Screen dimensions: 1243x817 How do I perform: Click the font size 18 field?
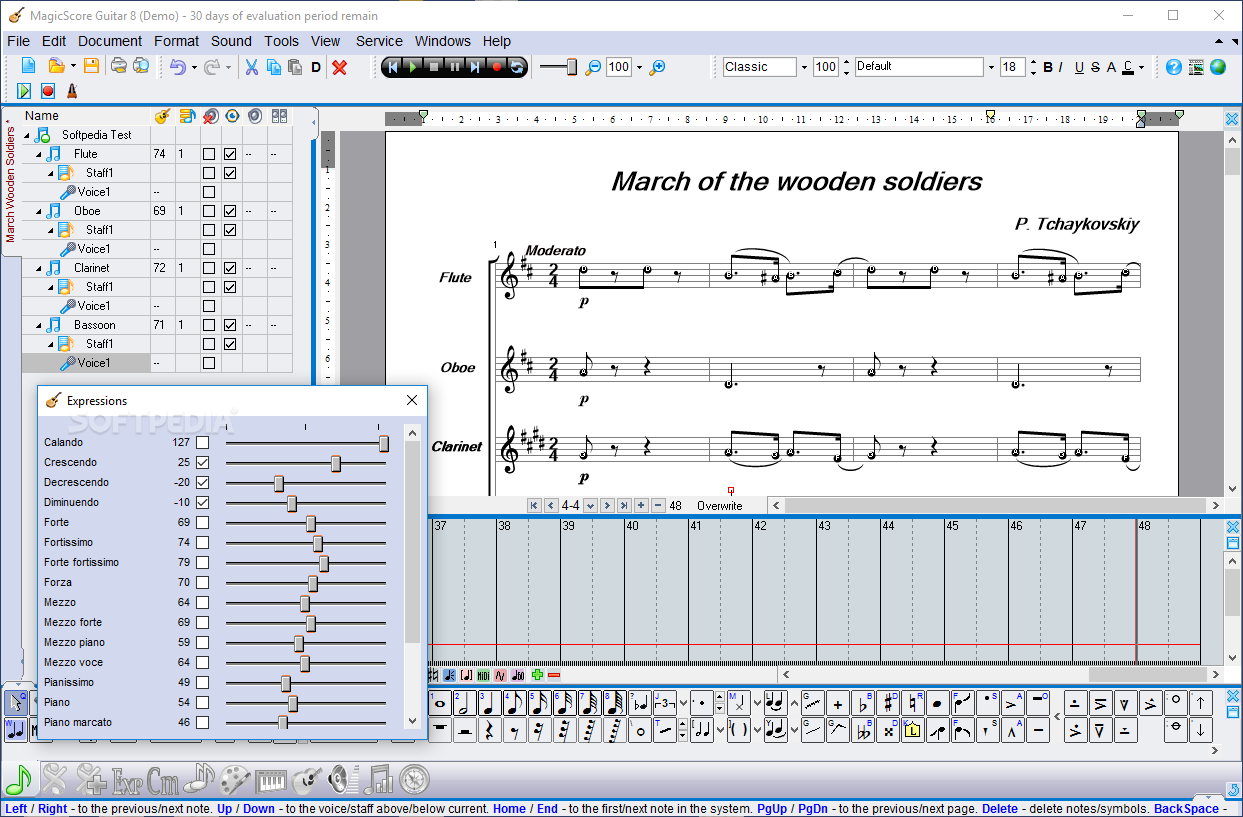click(1011, 67)
